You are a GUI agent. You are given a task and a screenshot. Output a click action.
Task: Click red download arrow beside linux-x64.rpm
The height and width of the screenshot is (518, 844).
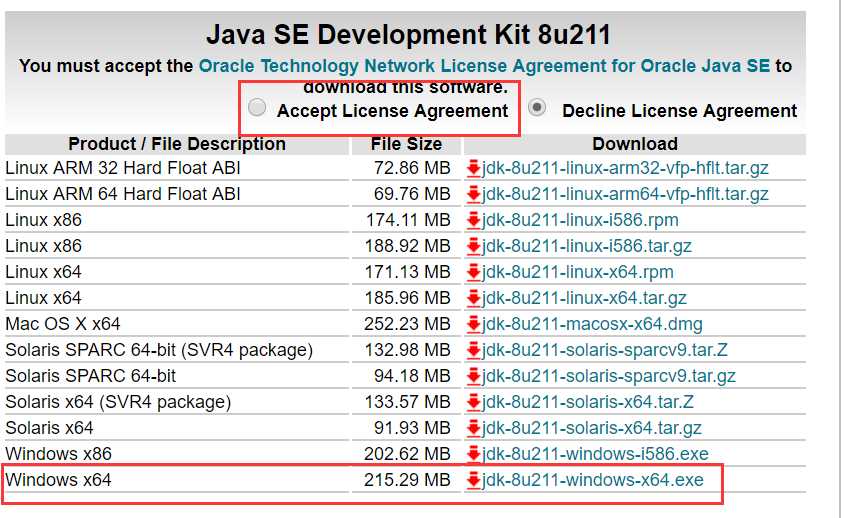[473, 272]
